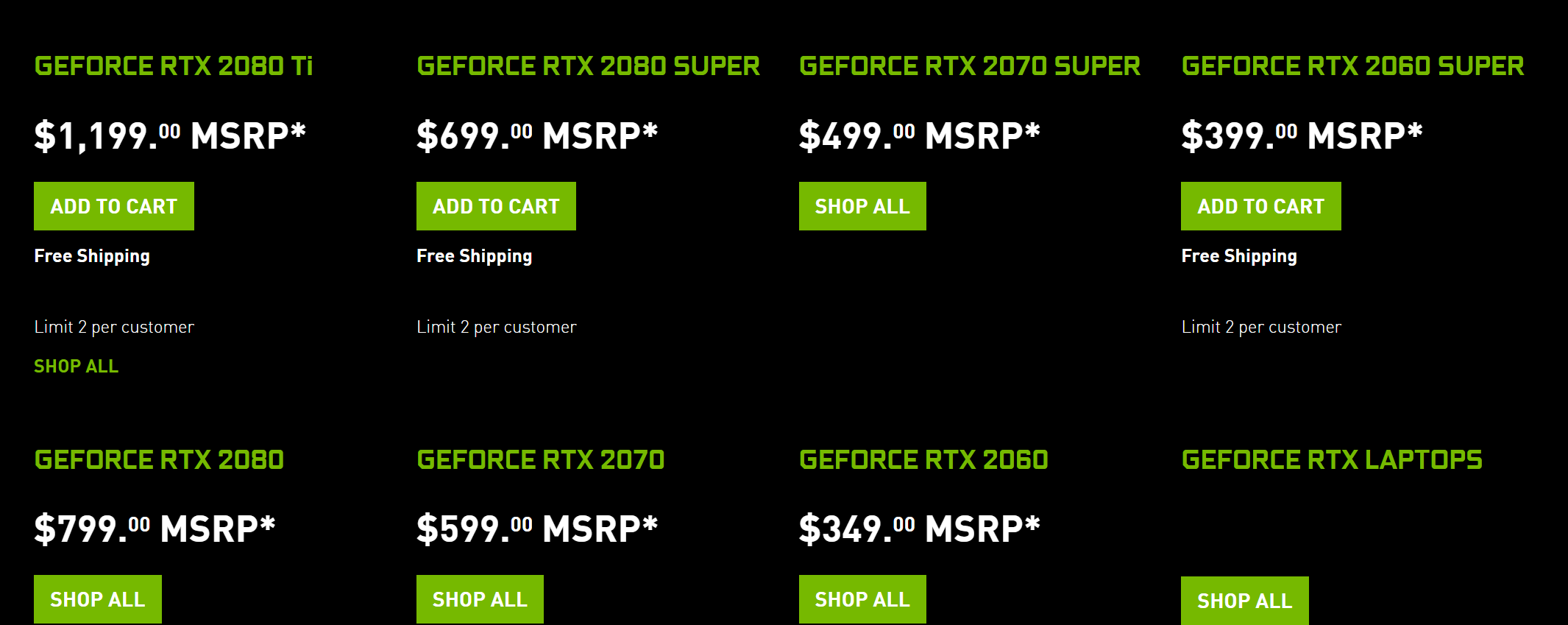Click the green SHOP ALL link under RTX 2080 Ti

click(76, 366)
